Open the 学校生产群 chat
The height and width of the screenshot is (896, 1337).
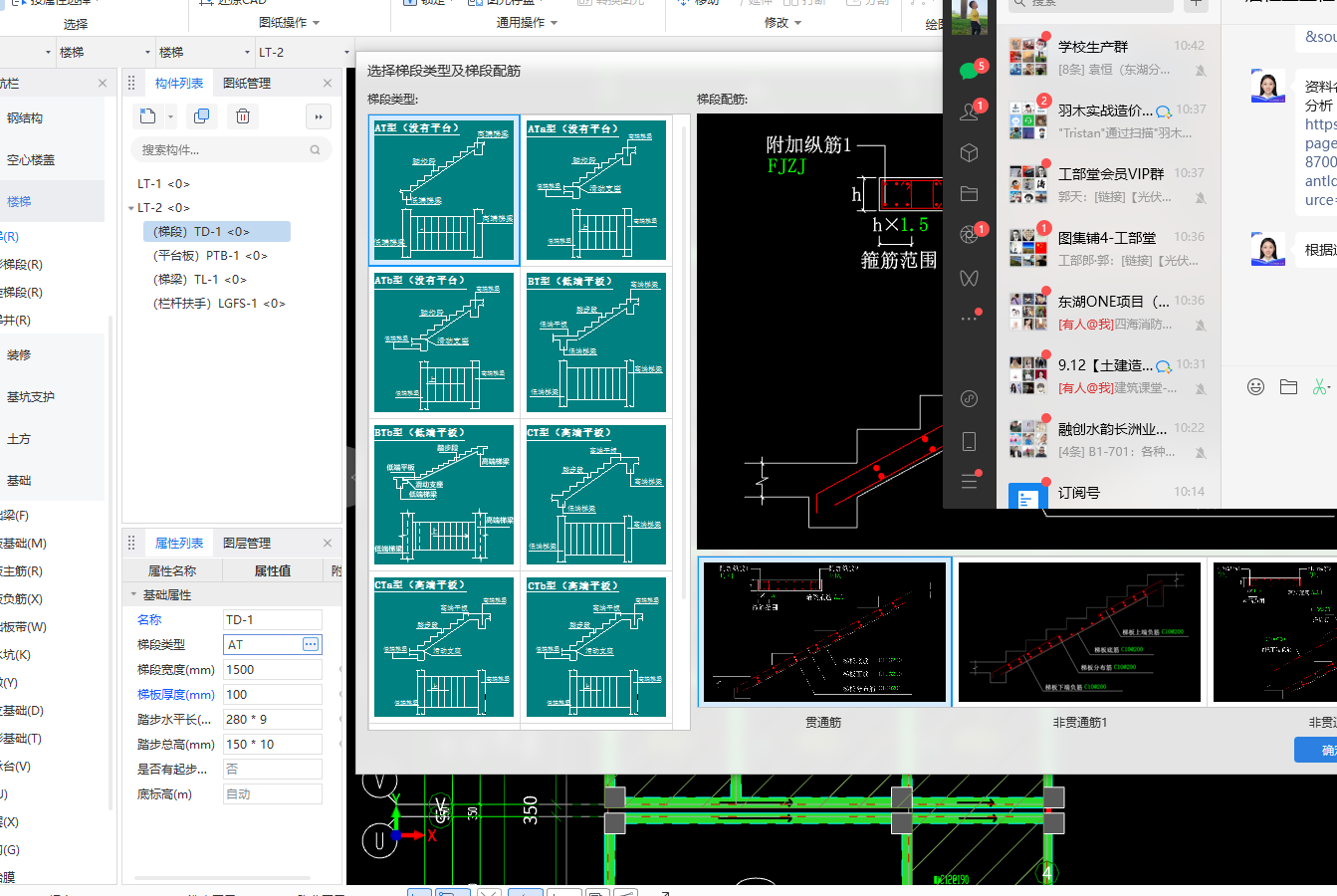point(1107,58)
